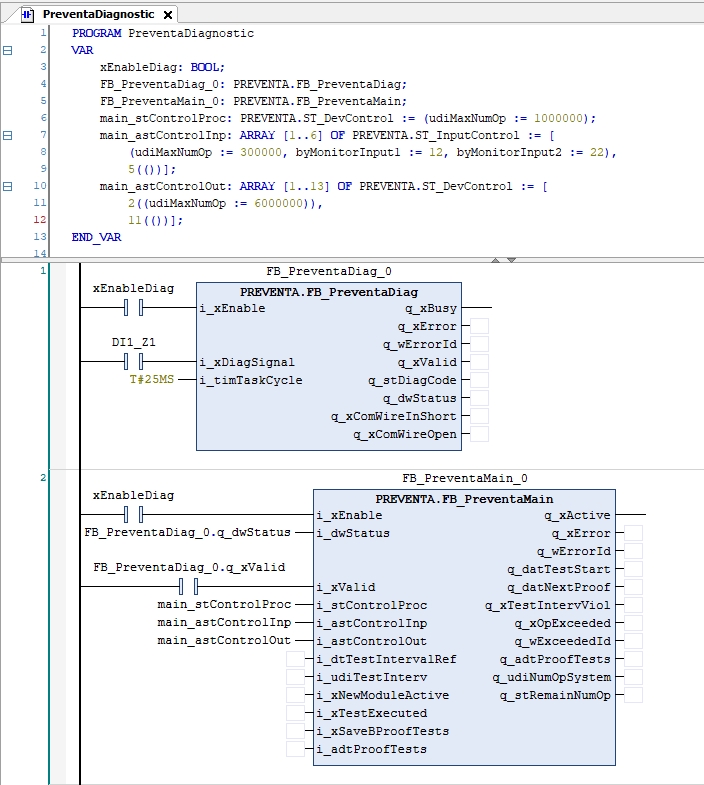This screenshot has height=785, width=704.
Task: Click the empty box at i_xSaveBProofTests input
Action: 295,731
